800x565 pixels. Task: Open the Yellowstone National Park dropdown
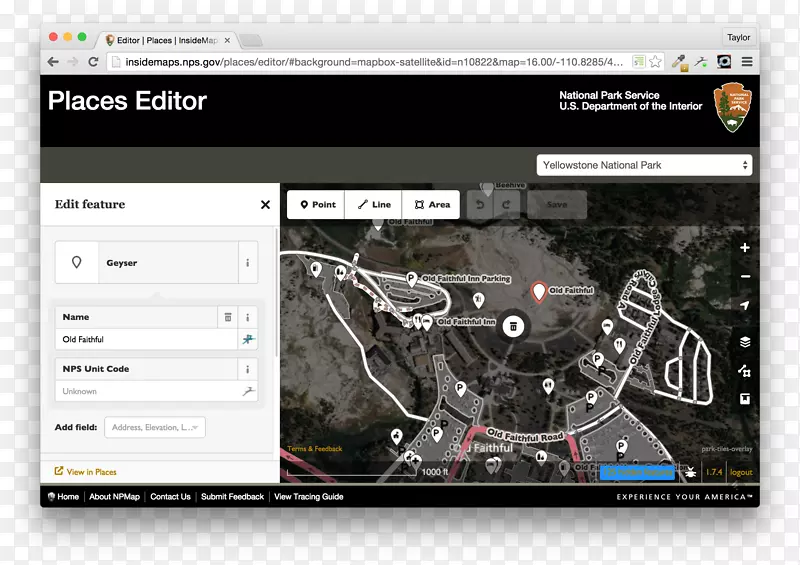(x=644, y=165)
